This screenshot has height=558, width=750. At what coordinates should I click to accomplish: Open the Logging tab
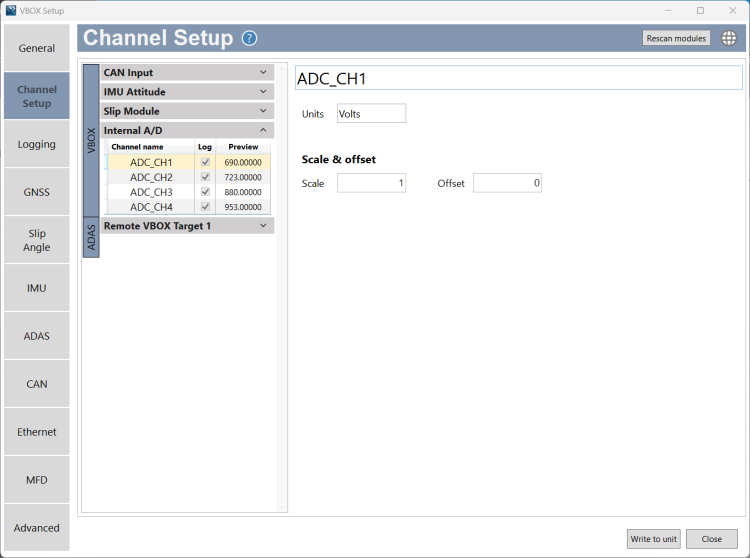[x=37, y=144]
